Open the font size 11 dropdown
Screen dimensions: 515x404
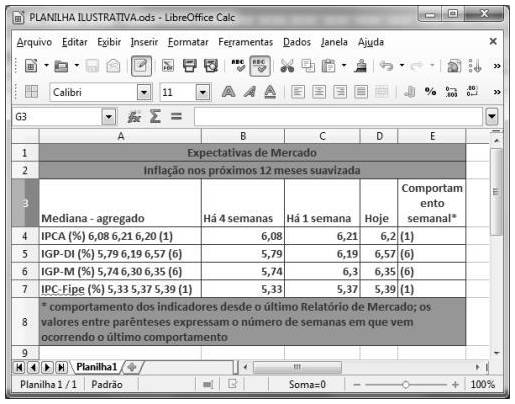[x=203, y=92]
